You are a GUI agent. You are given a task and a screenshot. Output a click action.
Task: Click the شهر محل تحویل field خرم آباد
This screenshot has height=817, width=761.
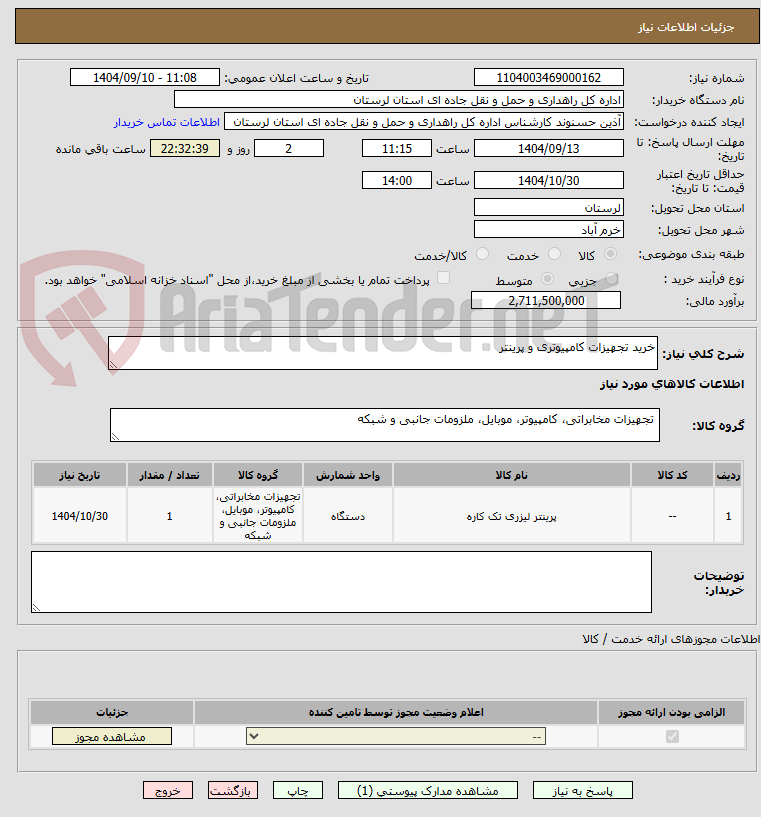click(x=548, y=230)
